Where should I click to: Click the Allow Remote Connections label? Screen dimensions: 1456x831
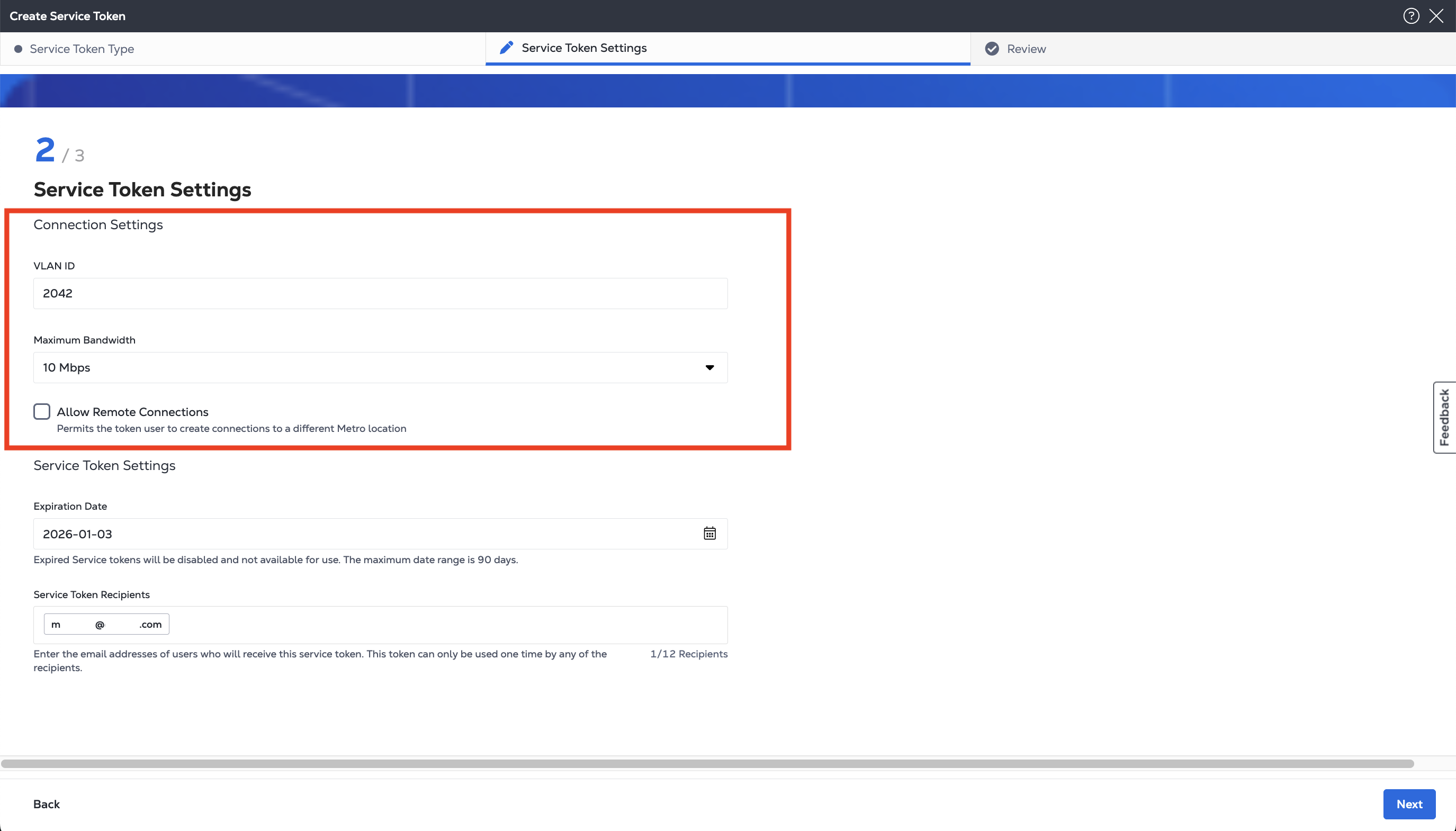132,412
